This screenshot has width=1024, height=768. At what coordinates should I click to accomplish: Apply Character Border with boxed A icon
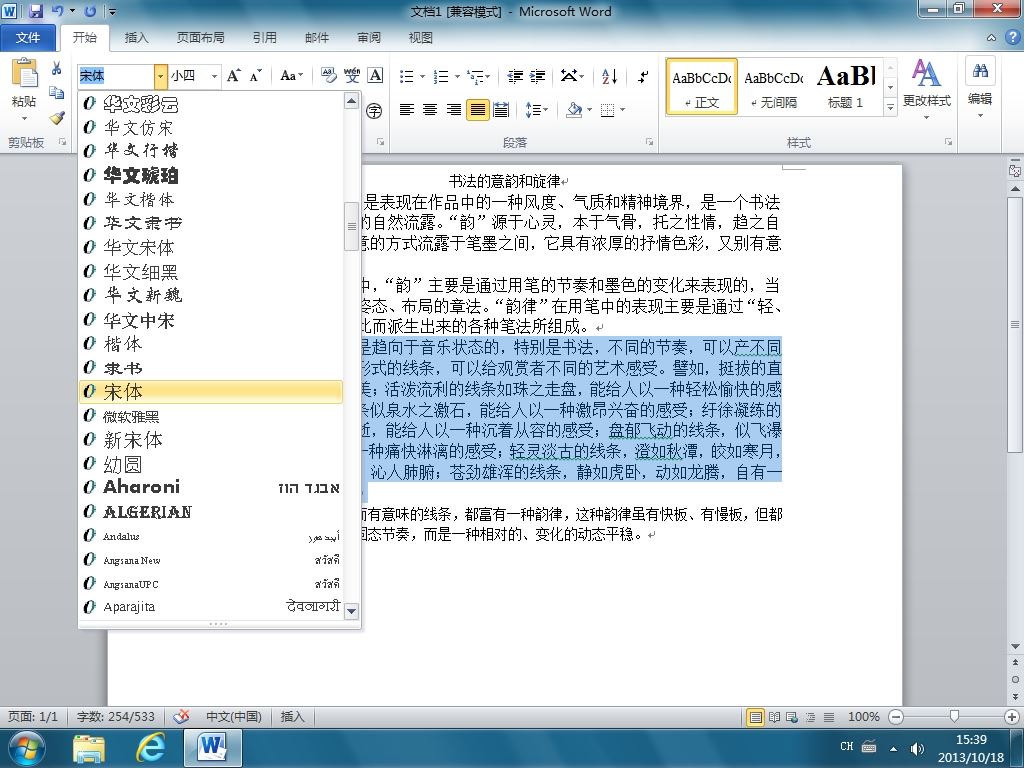pos(375,76)
